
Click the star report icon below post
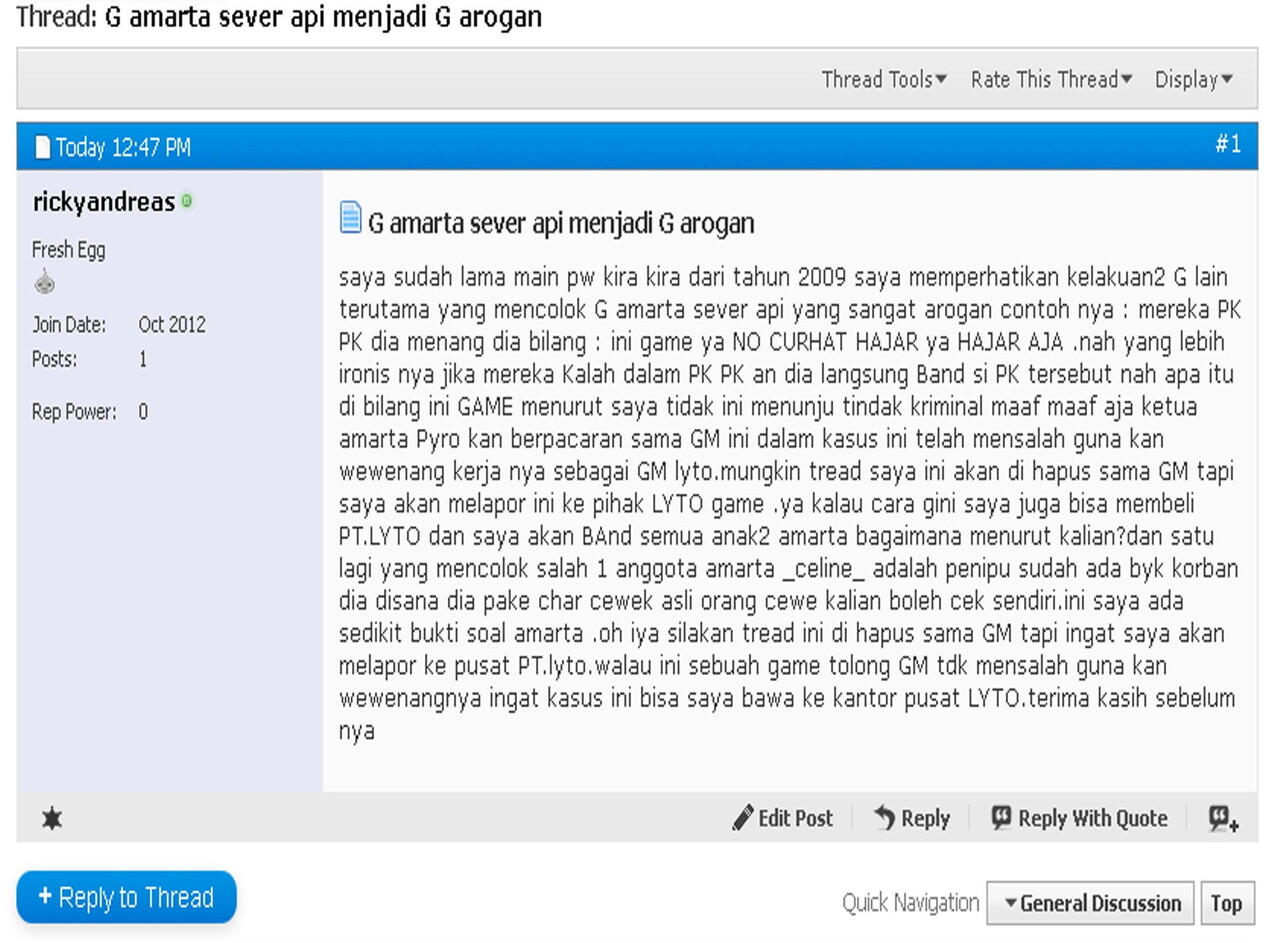52,819
